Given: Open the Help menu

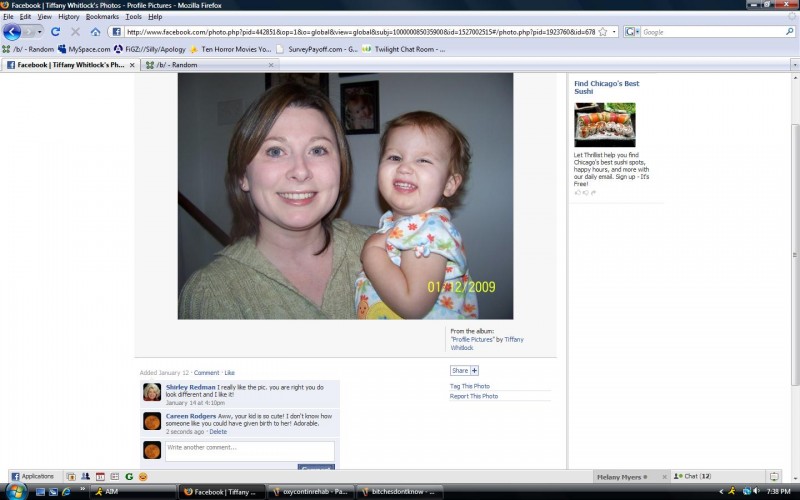Looking at the screenshot, I should pyautogui.click(x=155, y=16).
